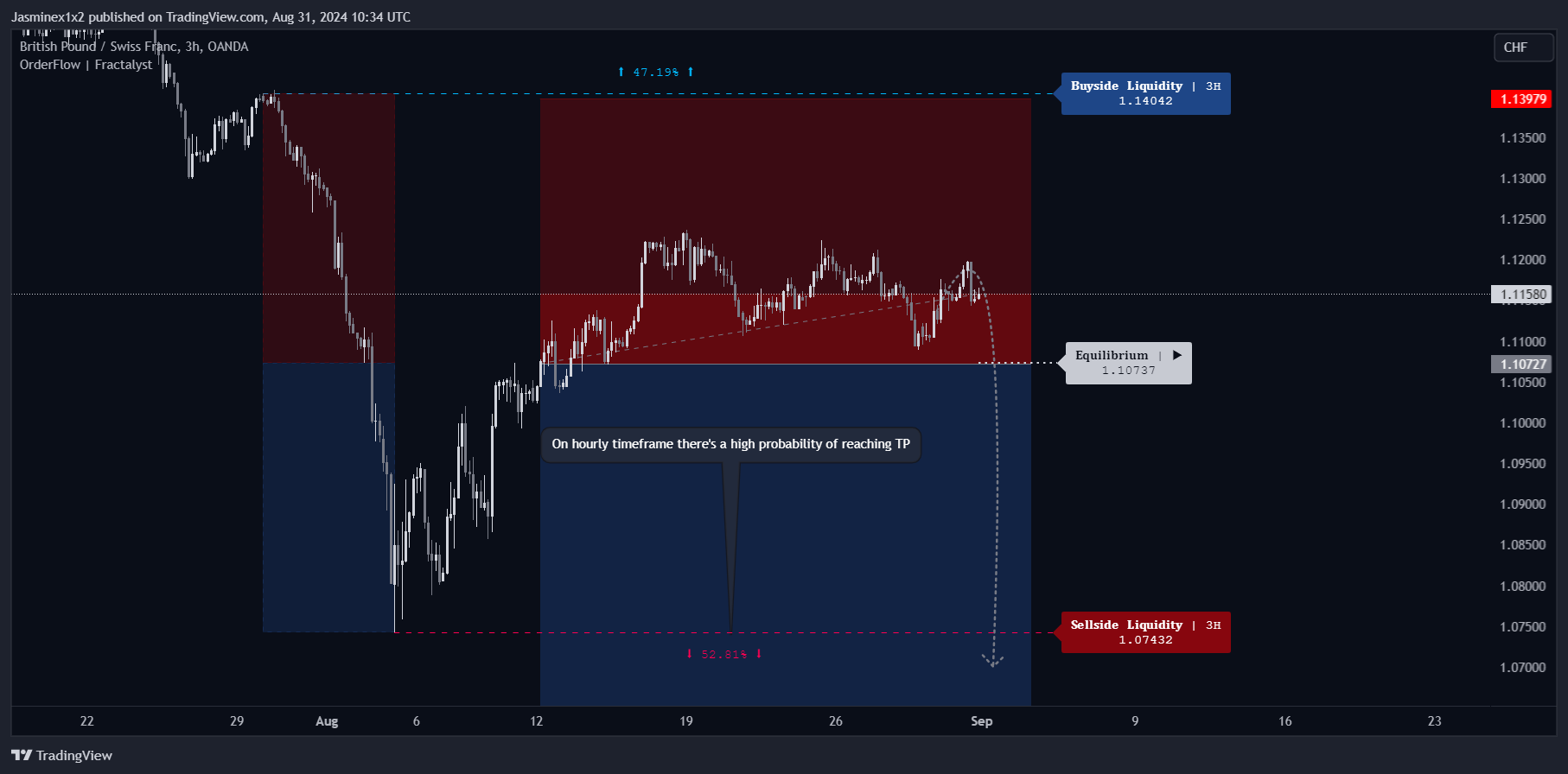
Task: Click the 9 date on time axis
Action: click(1135, 721)
